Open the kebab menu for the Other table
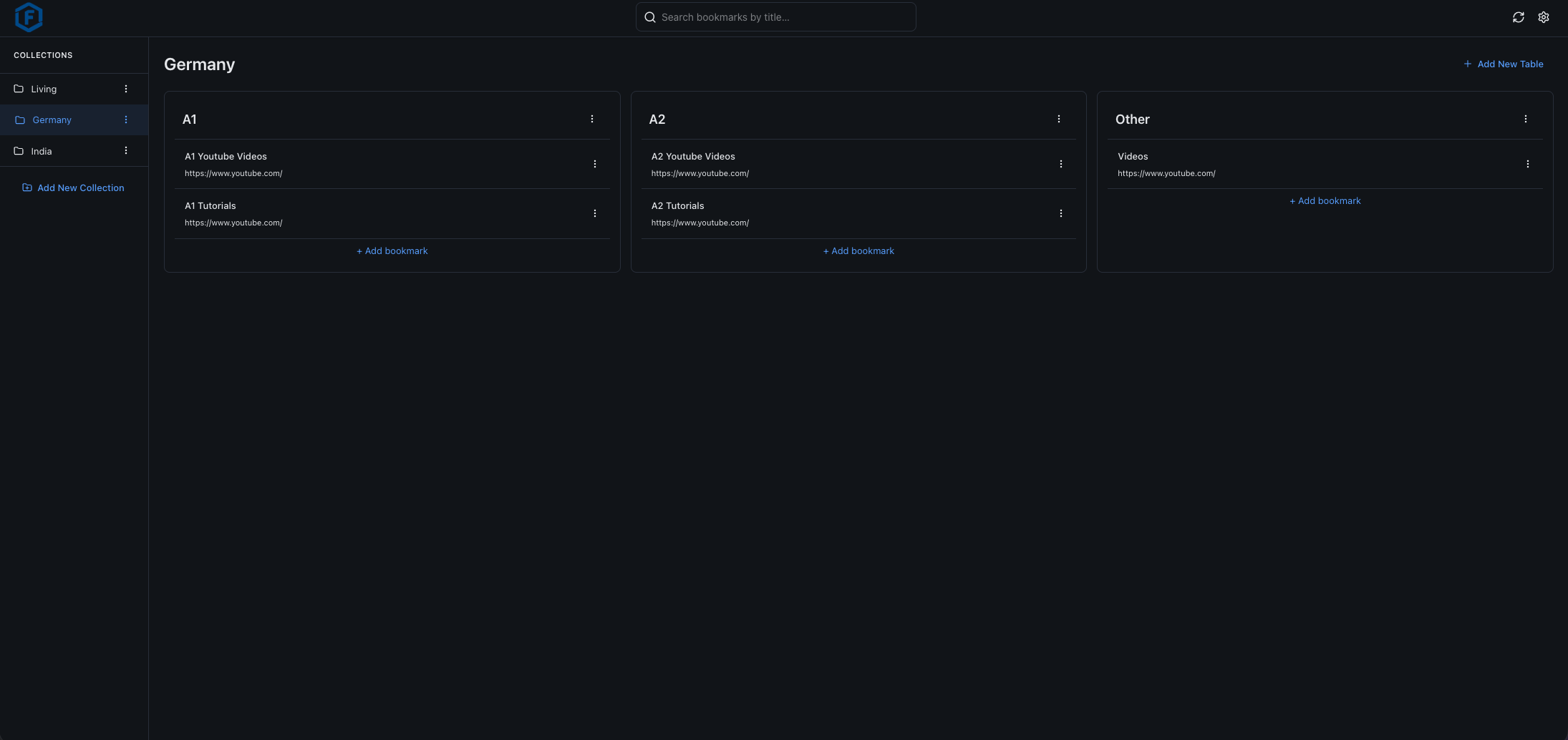Viewport: 1568px width, 740px height. [x=1526, y=119]
